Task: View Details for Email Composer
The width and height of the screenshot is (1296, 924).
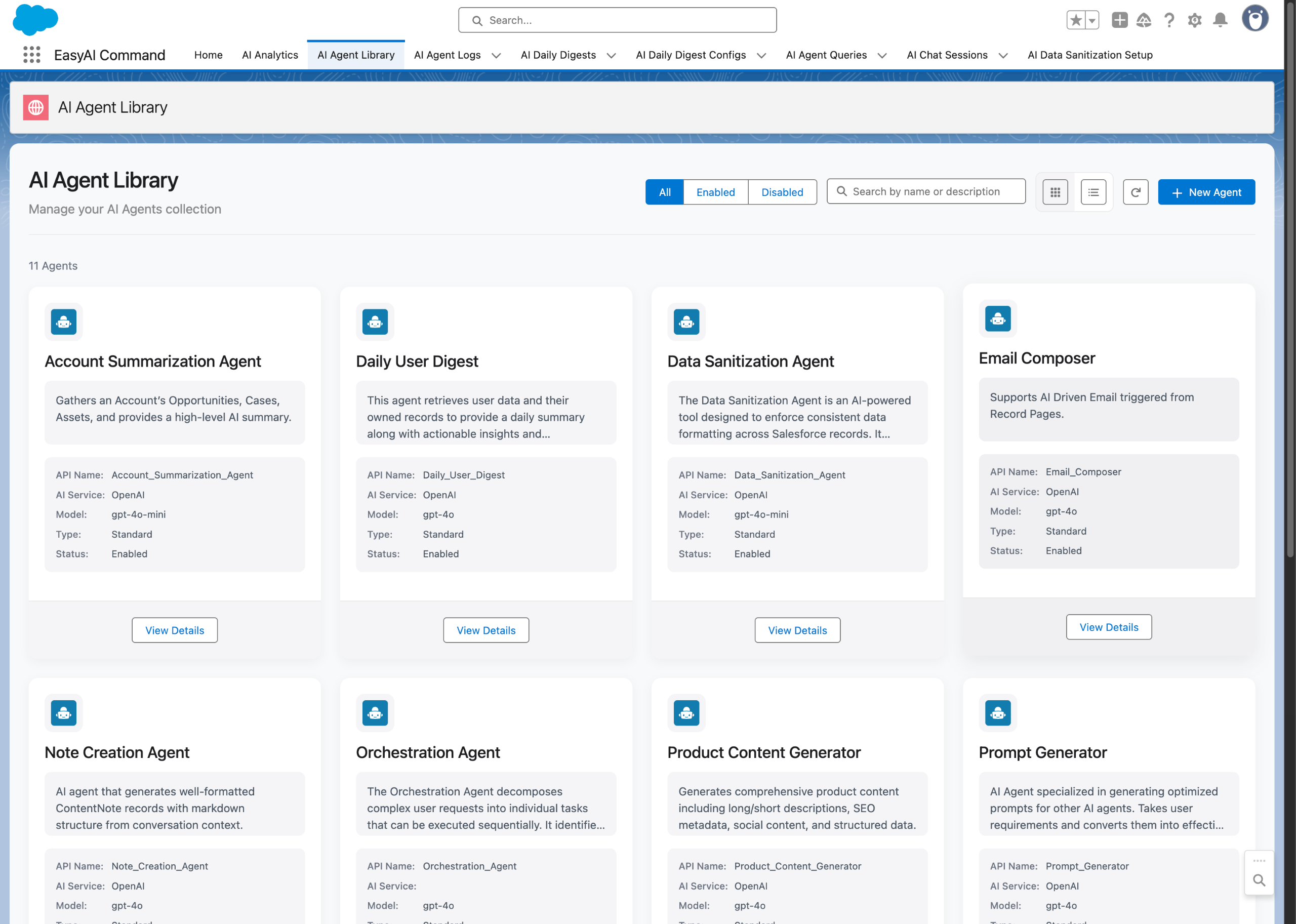Action: click(1108, 627)
